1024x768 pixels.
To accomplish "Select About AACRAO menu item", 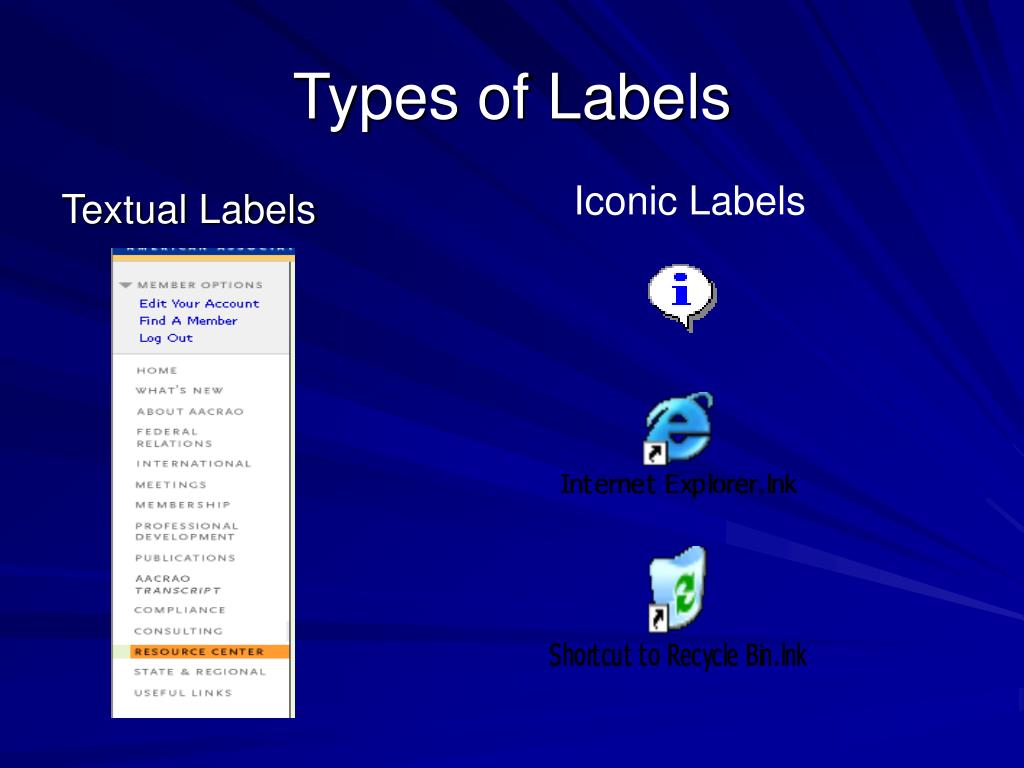I will coord(190,411).
